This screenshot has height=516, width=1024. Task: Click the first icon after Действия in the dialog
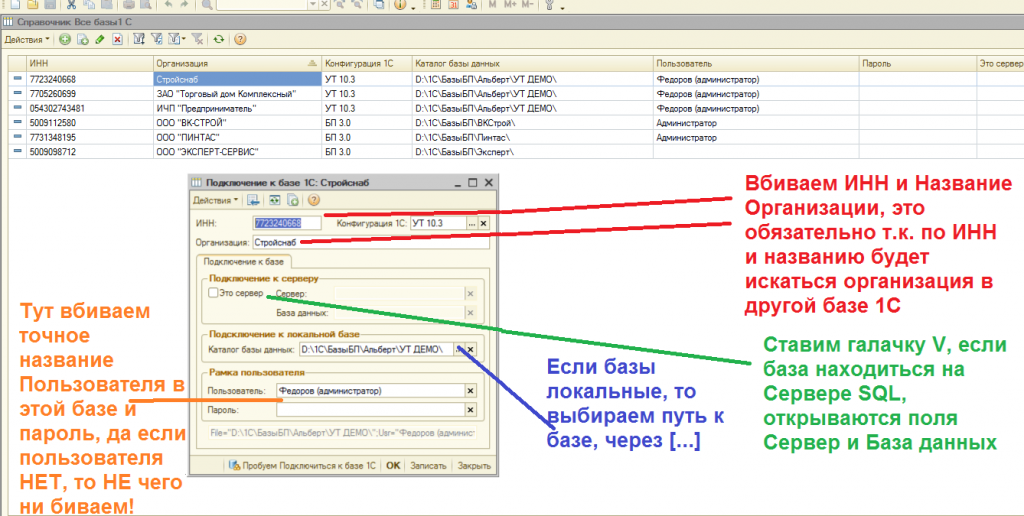pos(253,201)
